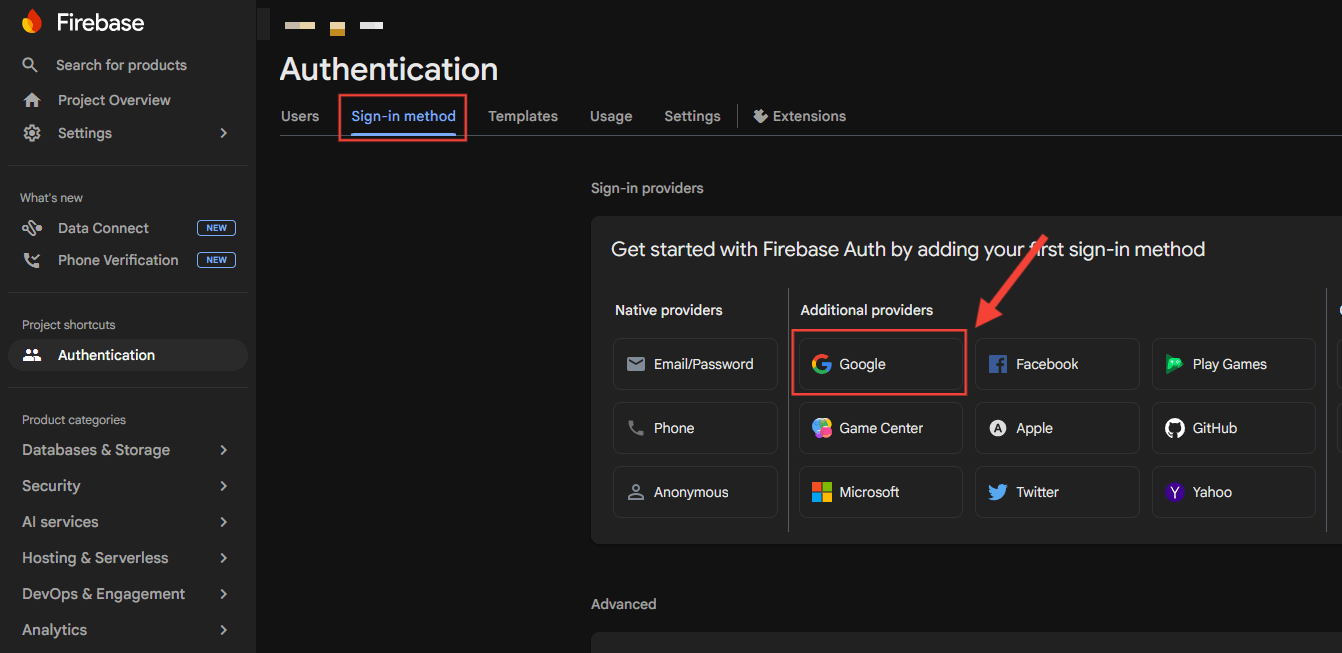Click the 'Product categories' label
1342x653 pixels.
pyautogui.click(x=74, y=420)
